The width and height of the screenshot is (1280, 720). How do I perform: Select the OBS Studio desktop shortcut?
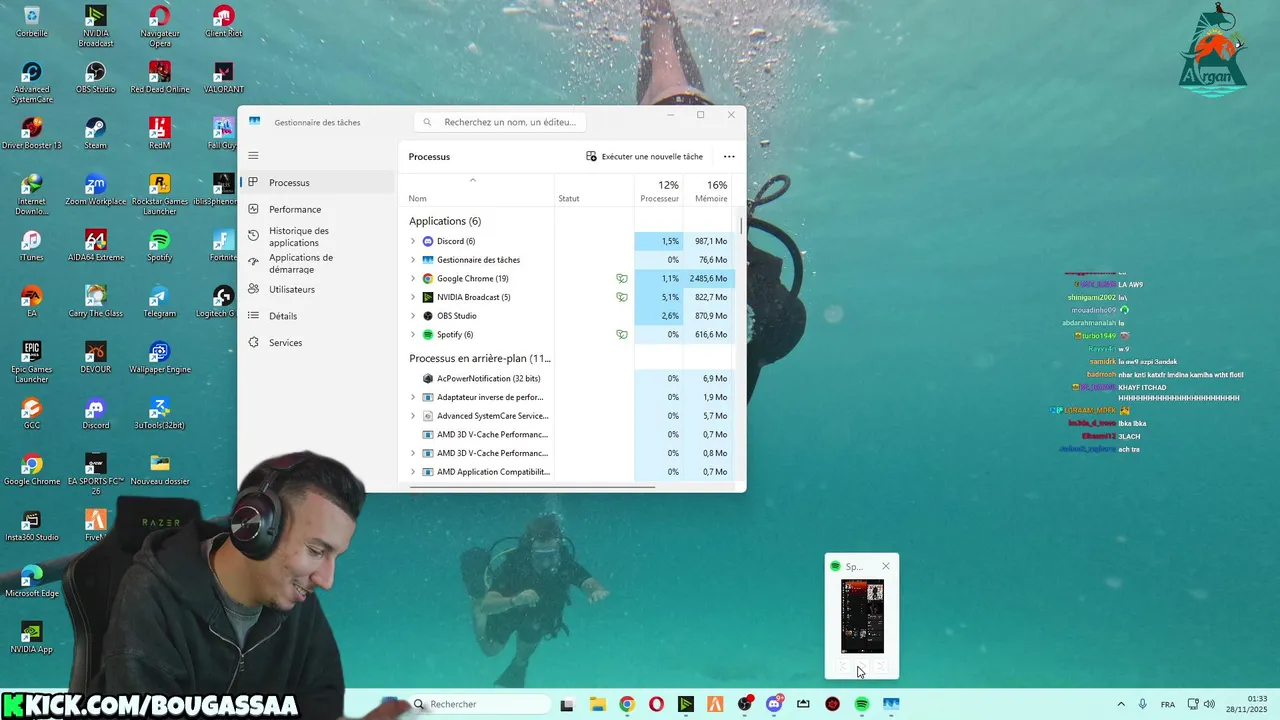[95, 77]
